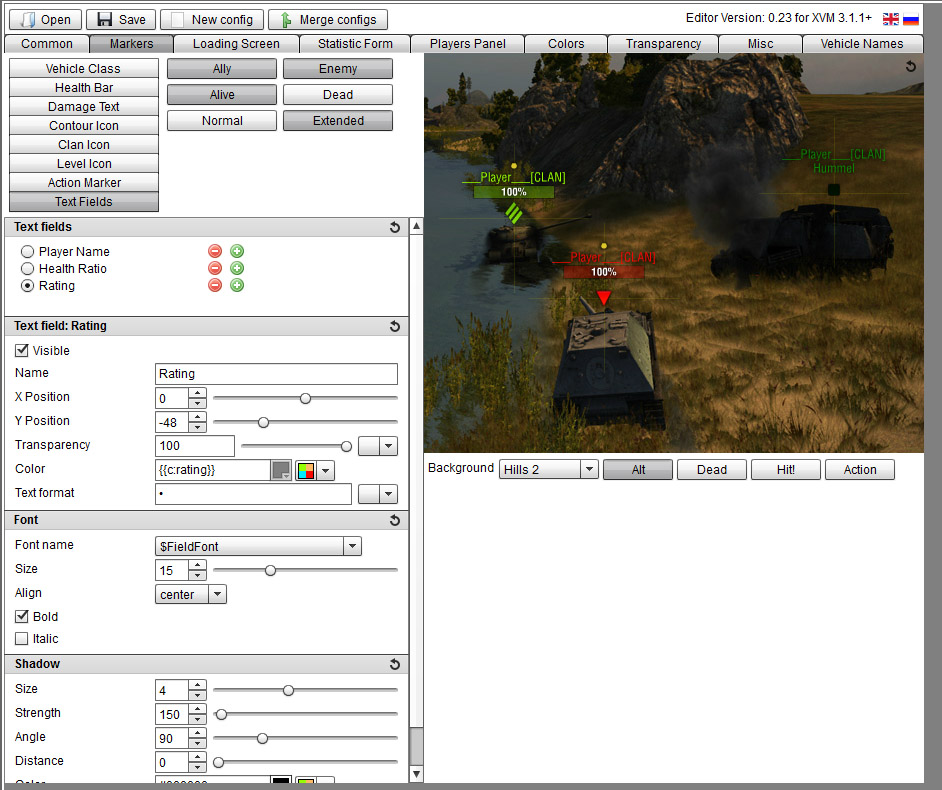Toggle the Ally marker button

(x=222, y=68)
